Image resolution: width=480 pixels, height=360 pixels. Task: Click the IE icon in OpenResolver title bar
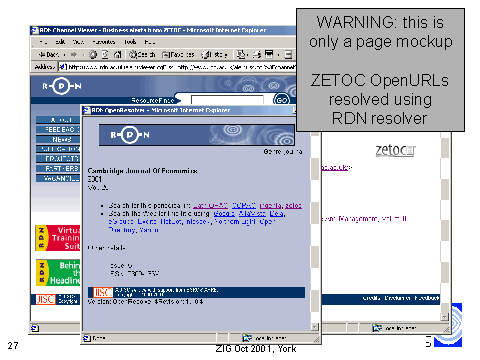[87, 110]
